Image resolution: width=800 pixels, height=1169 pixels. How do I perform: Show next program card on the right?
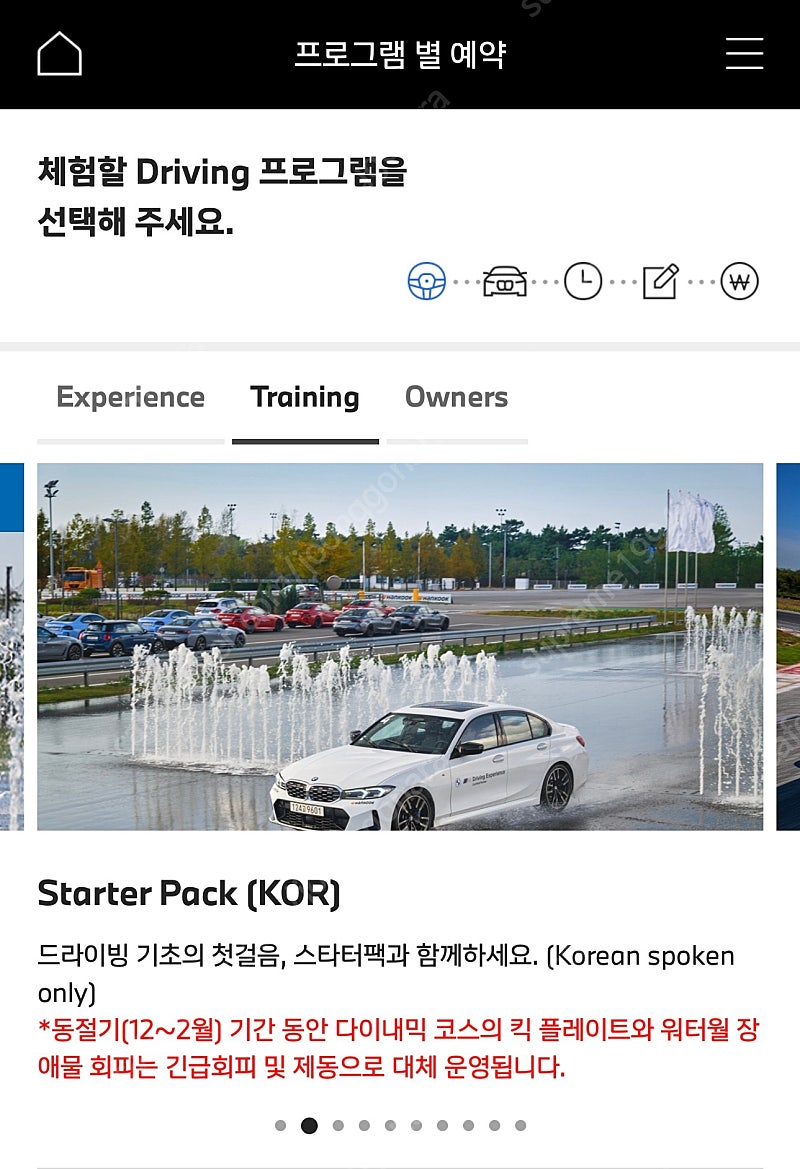click(788, 646)
